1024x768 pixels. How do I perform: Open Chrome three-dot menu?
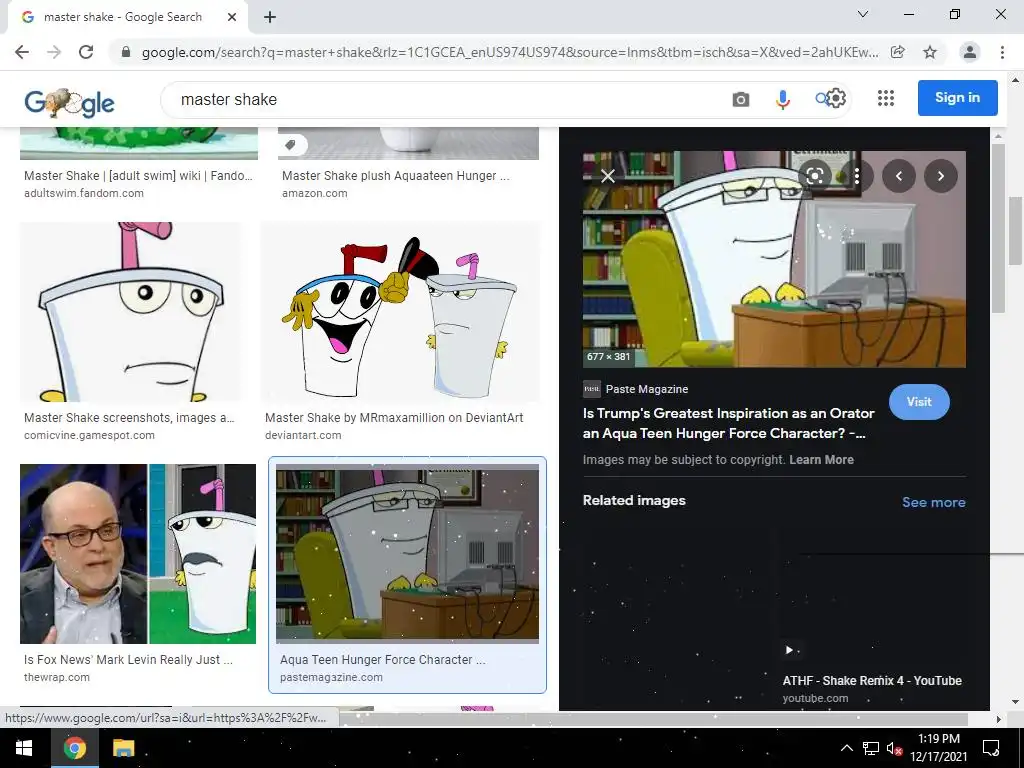1002,52
